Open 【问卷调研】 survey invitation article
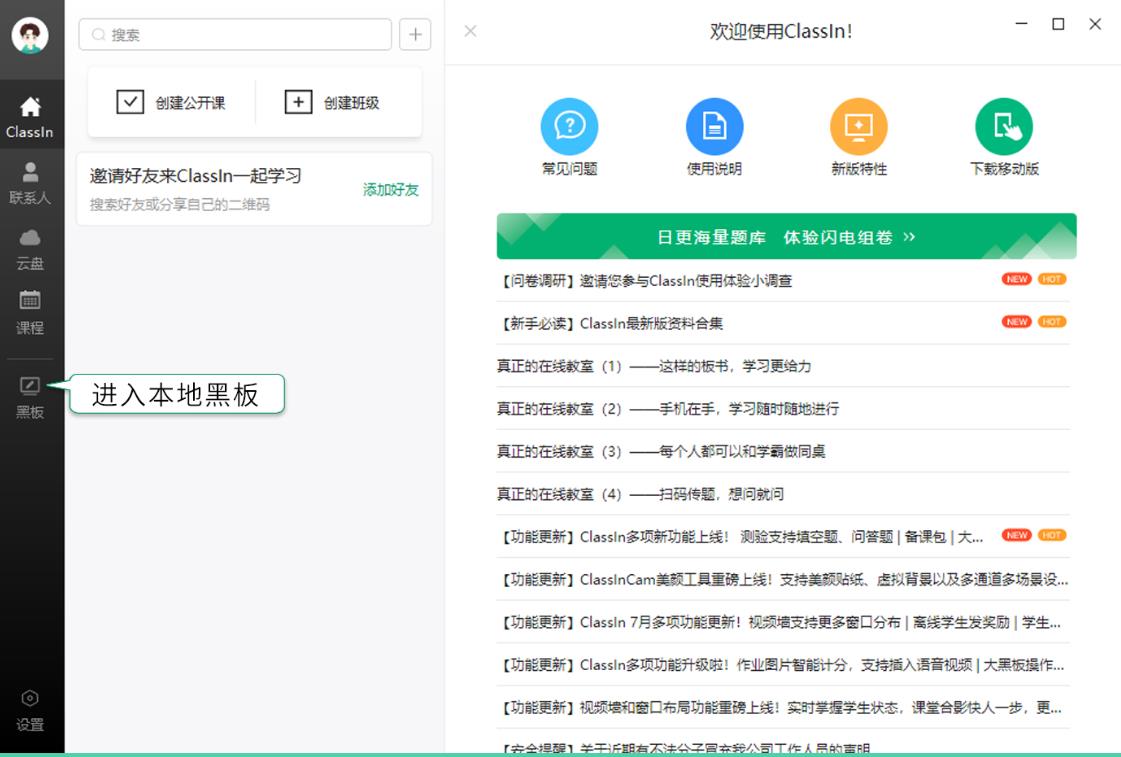Screen dimensions: 1121x757 (783, 280)
